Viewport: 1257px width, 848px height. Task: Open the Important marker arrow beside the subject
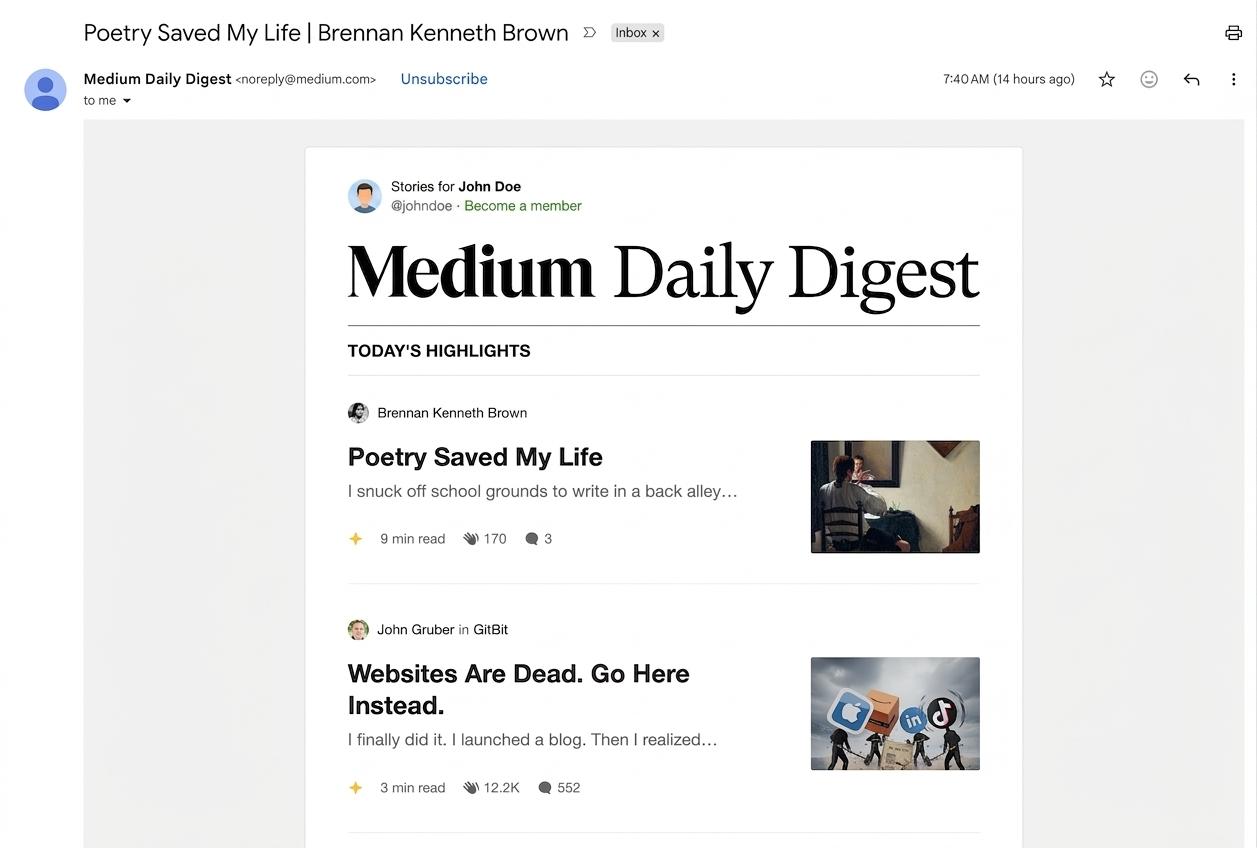click(589, 31)
